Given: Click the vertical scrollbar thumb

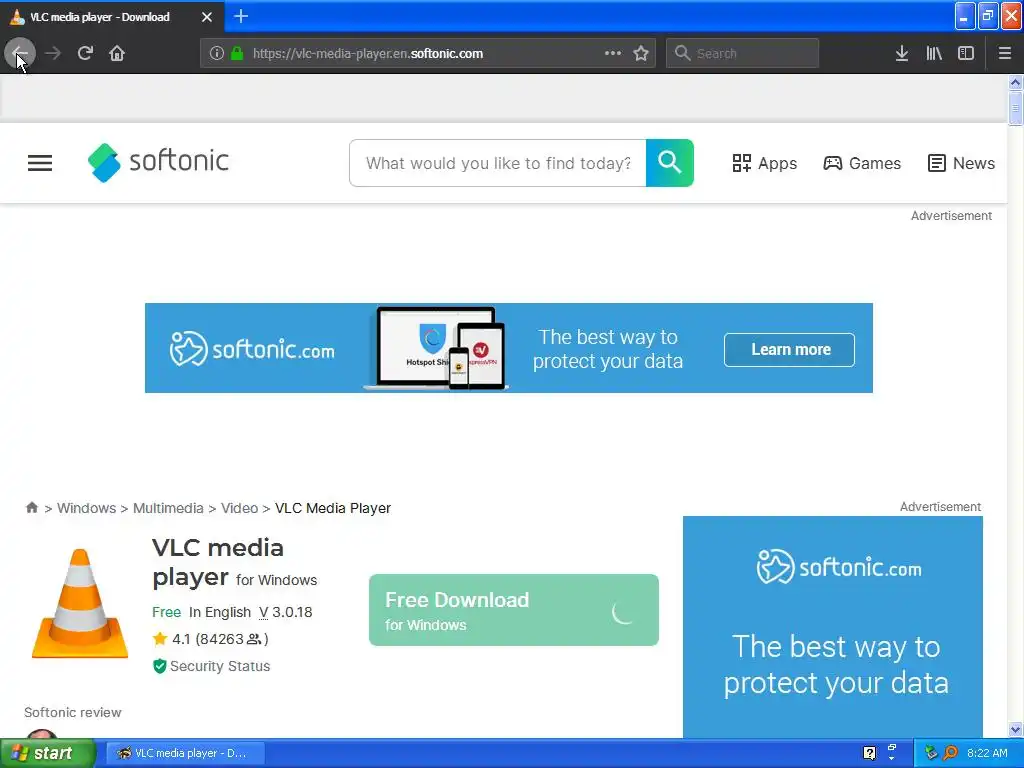Looking at the screenshot, I should point(1015,108).
